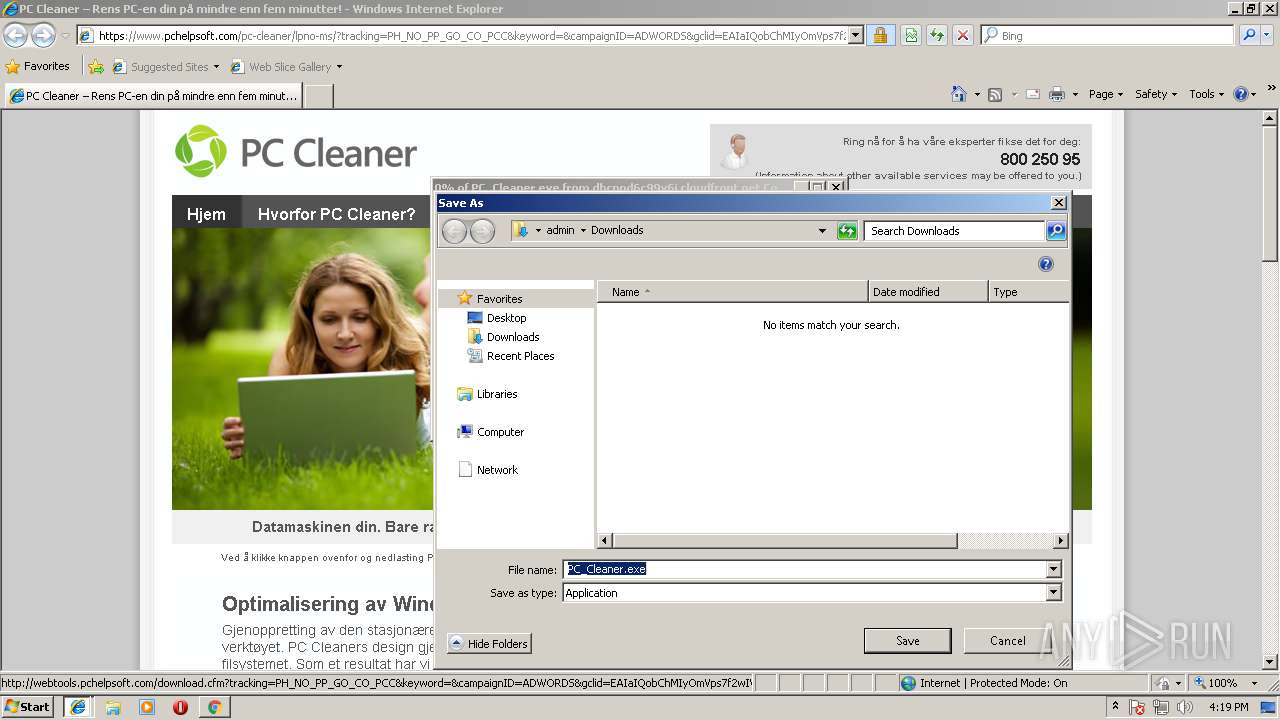This screenshot has width=1280, height=720.
Task: Click the Stop loading X icon
Action: pyautogui.click(x=963, y=35)
